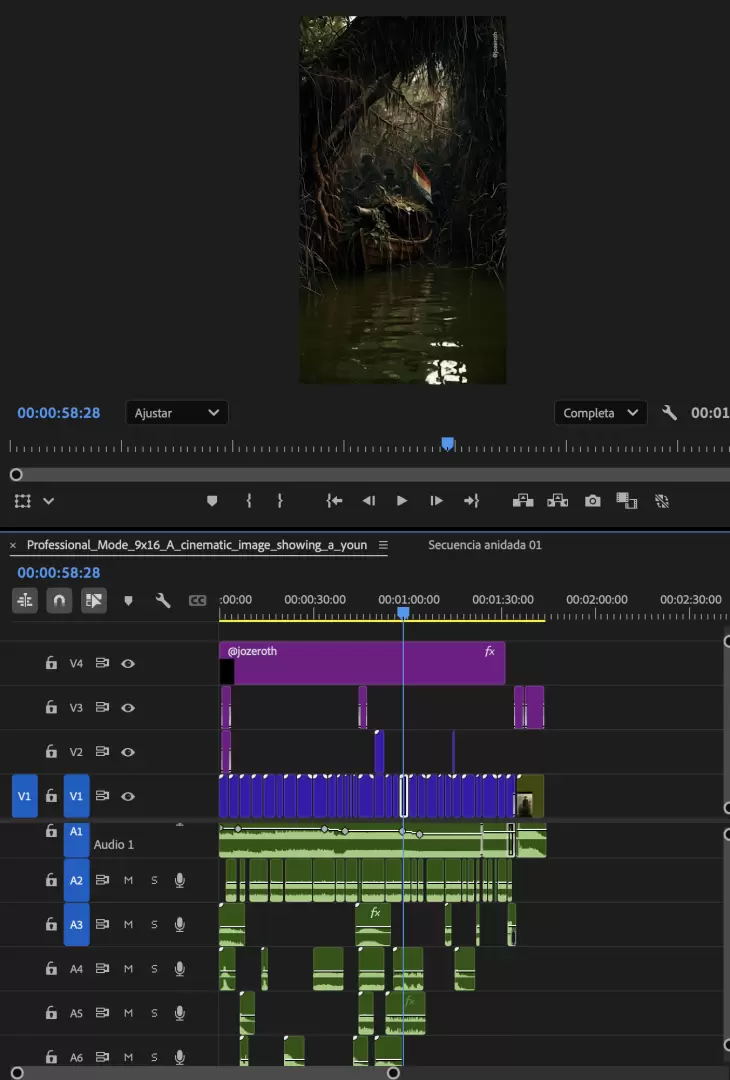This screenshot has height=1080, width=730.
Task: Play the sequence in program monitor
Action: (402, 501)
